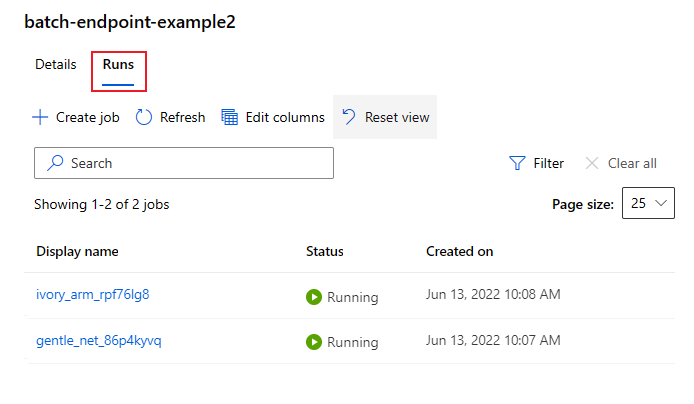Click the Filter funnel icon
Image resolution: width=694 pixels, height=404 pixels.
coord(517,163)
